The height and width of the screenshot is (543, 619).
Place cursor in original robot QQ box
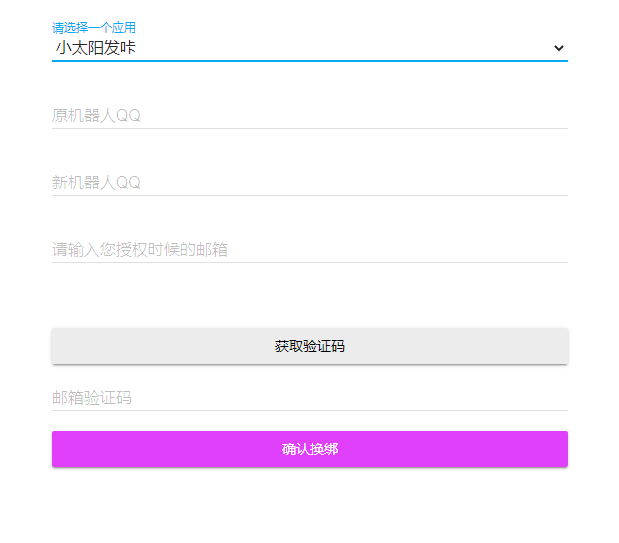click(x=309, y=115)
